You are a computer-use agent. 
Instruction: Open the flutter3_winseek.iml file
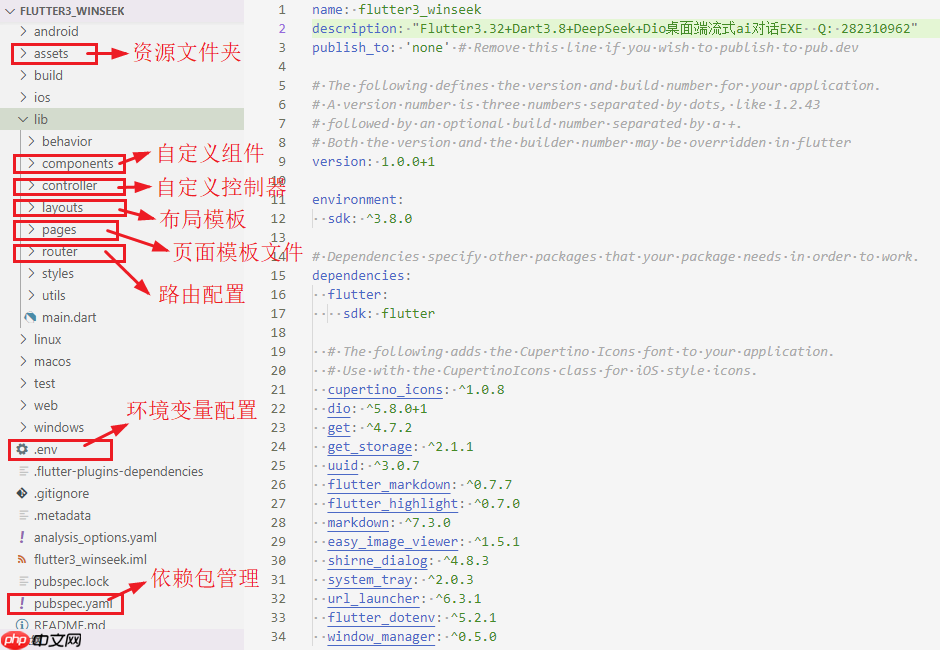pos(90,559)
